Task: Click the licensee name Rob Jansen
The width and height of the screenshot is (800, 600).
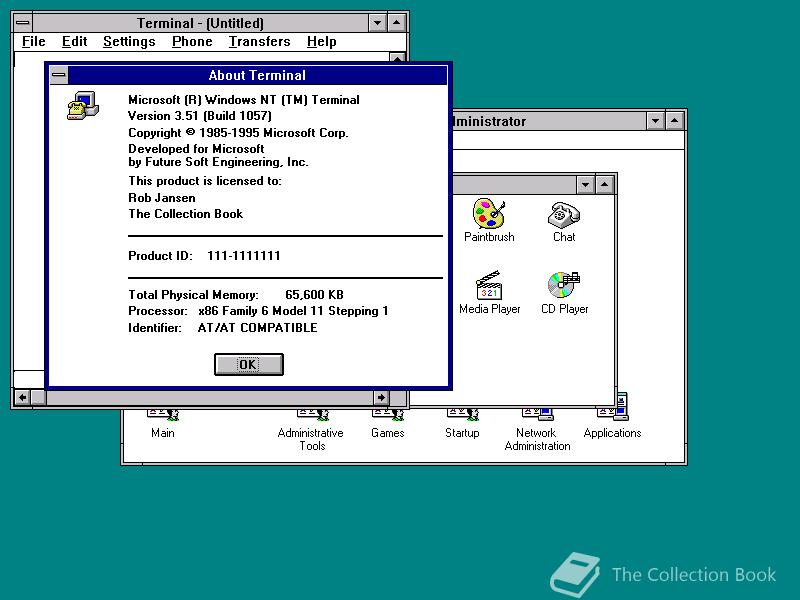Action: click(162, 197)
